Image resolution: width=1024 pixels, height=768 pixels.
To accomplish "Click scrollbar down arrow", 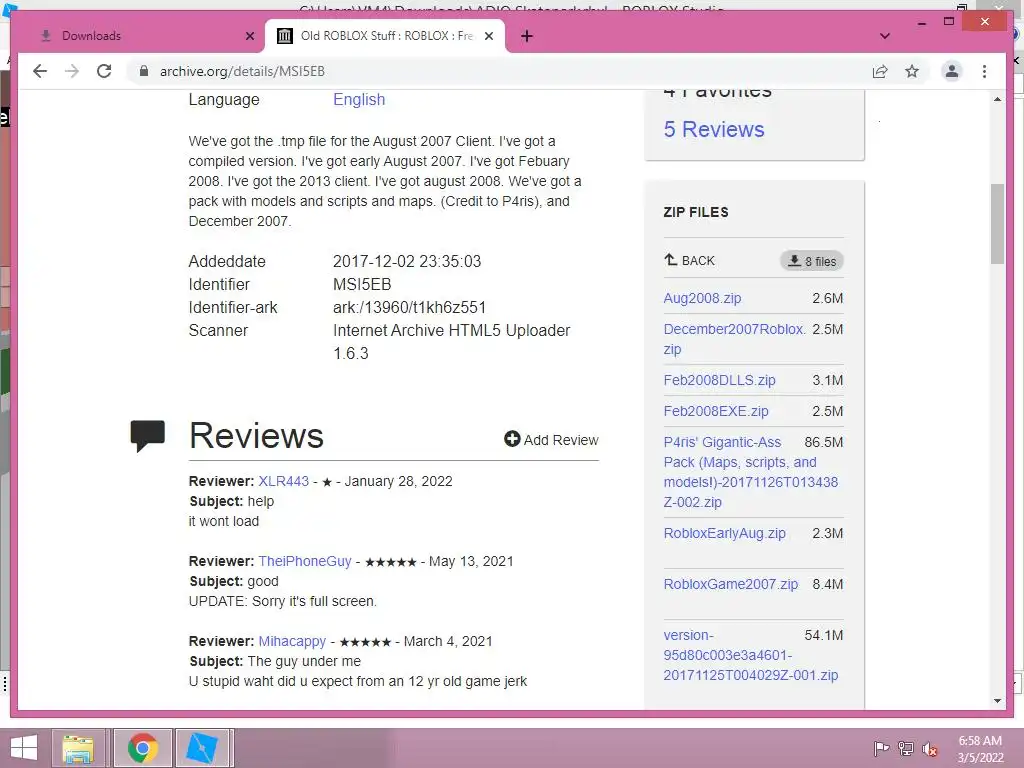I will 997,701.
